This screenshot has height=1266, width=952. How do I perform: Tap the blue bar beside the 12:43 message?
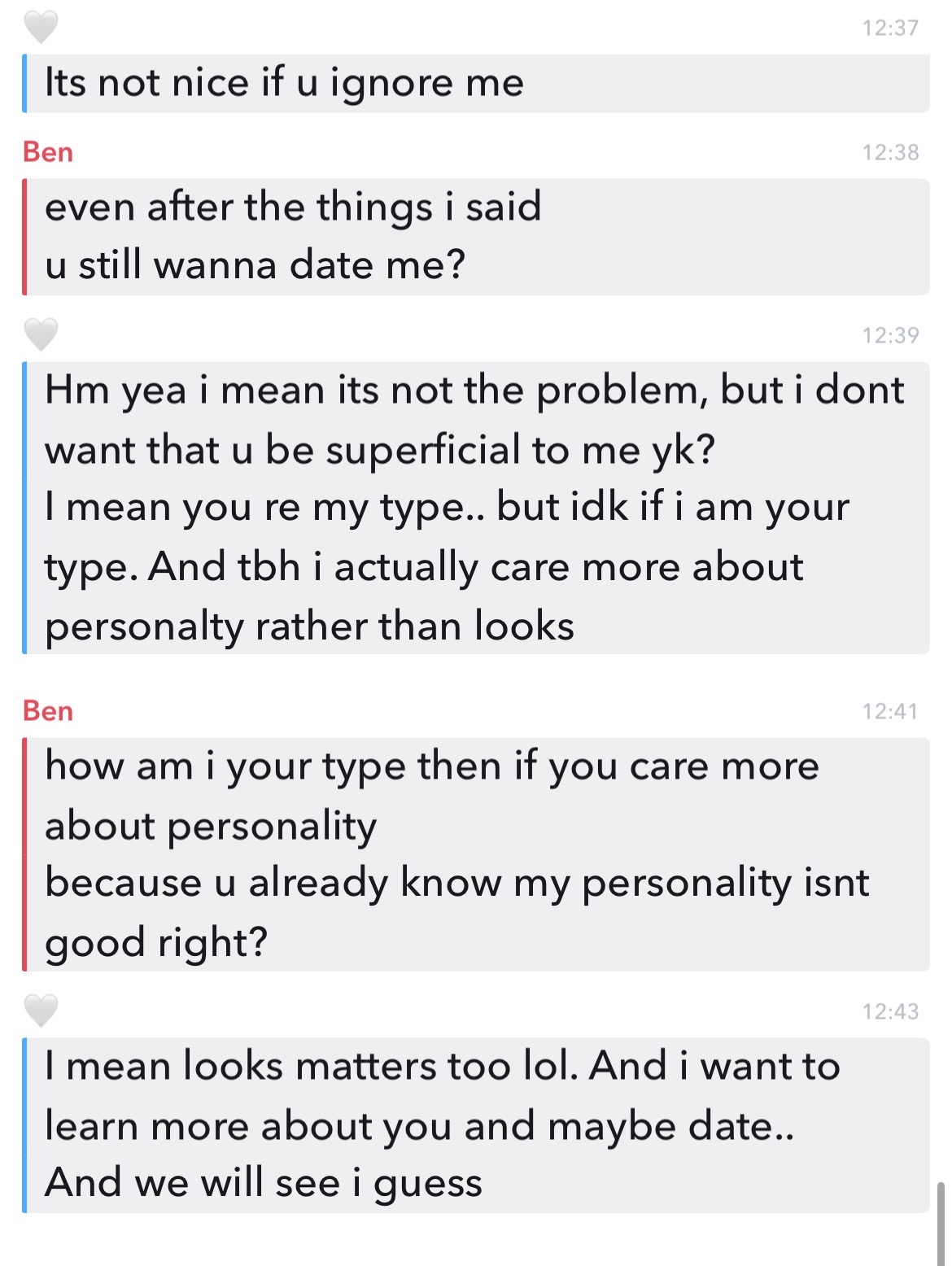click(x=24, y=1125)
